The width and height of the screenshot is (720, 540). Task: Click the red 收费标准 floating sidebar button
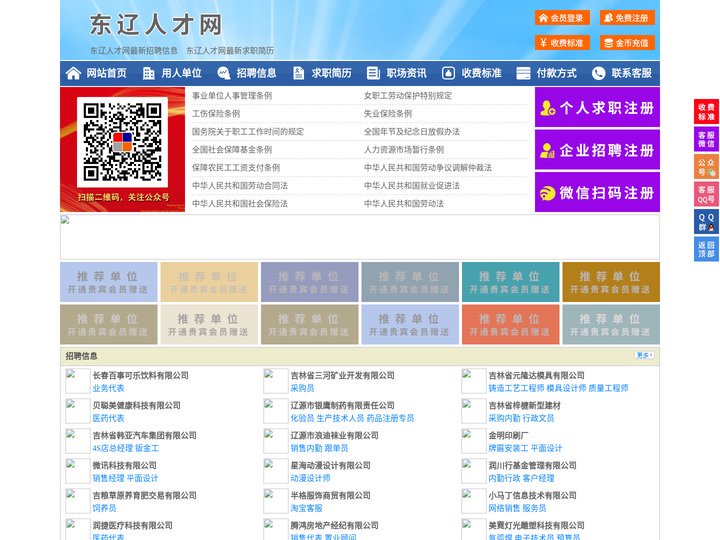(x=706, y=112)
